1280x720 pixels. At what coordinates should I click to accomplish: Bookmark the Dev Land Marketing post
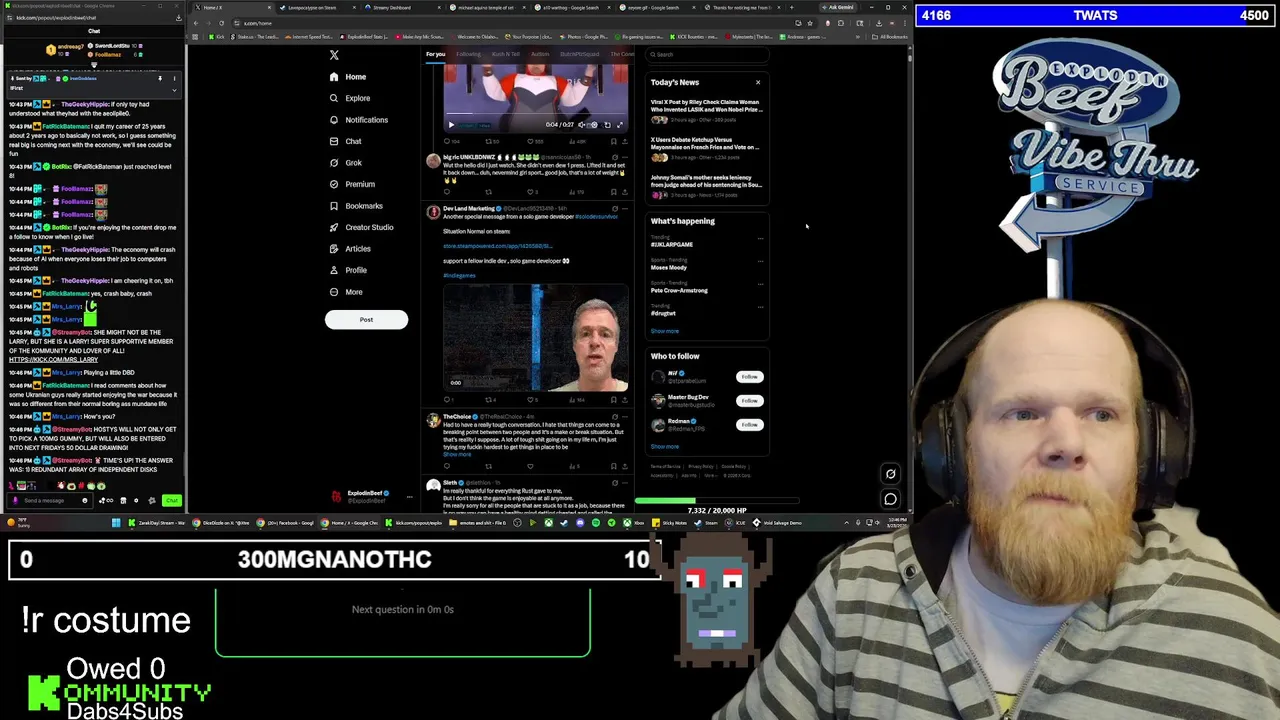click(x=613, y=400)
